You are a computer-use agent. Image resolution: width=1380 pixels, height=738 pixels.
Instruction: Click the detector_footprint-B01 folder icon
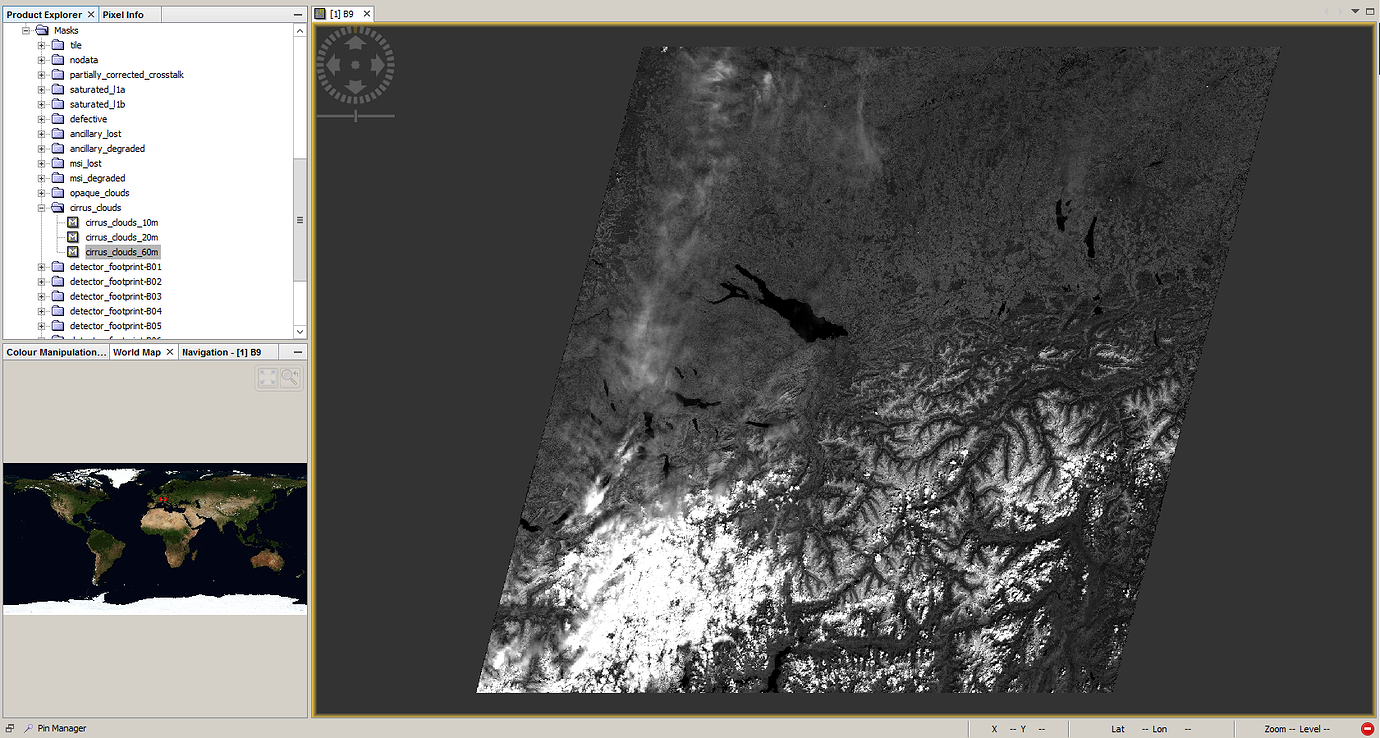pos(57,266)
